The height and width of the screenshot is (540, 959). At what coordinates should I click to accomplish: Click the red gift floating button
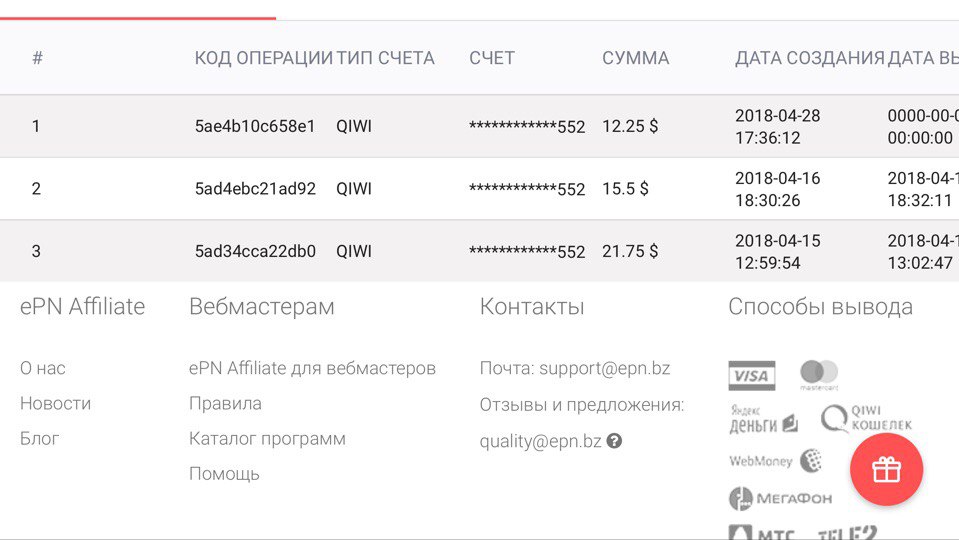point(886,470)
